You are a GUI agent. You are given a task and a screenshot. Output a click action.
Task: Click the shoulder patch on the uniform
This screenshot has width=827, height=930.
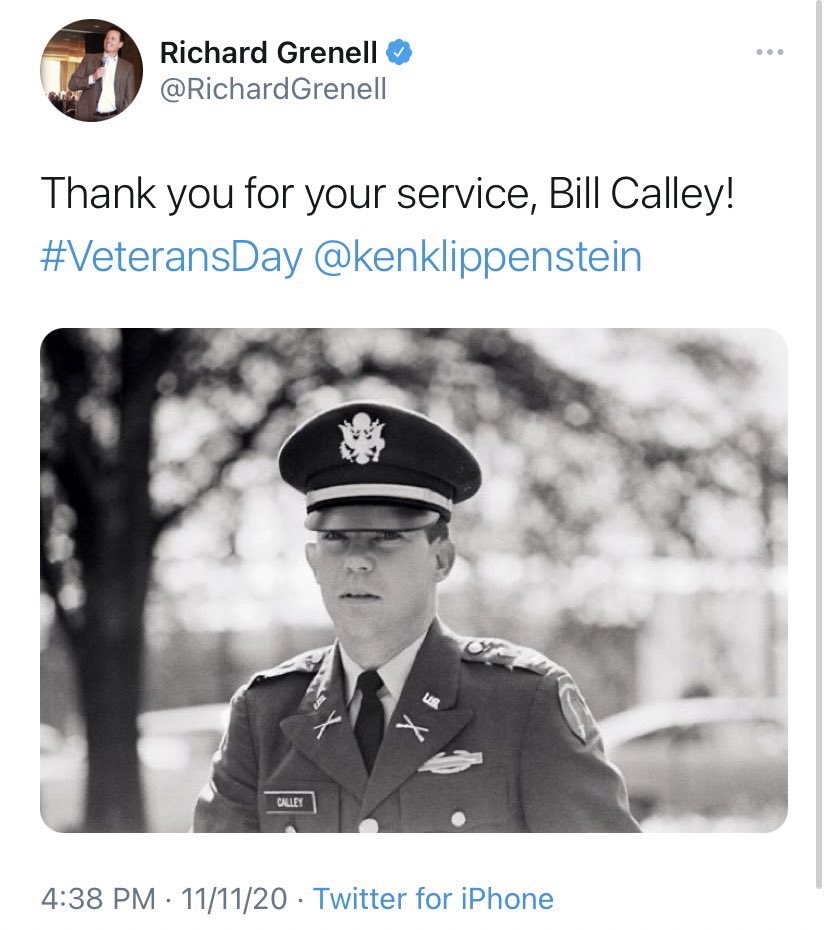tap(575, 710)
